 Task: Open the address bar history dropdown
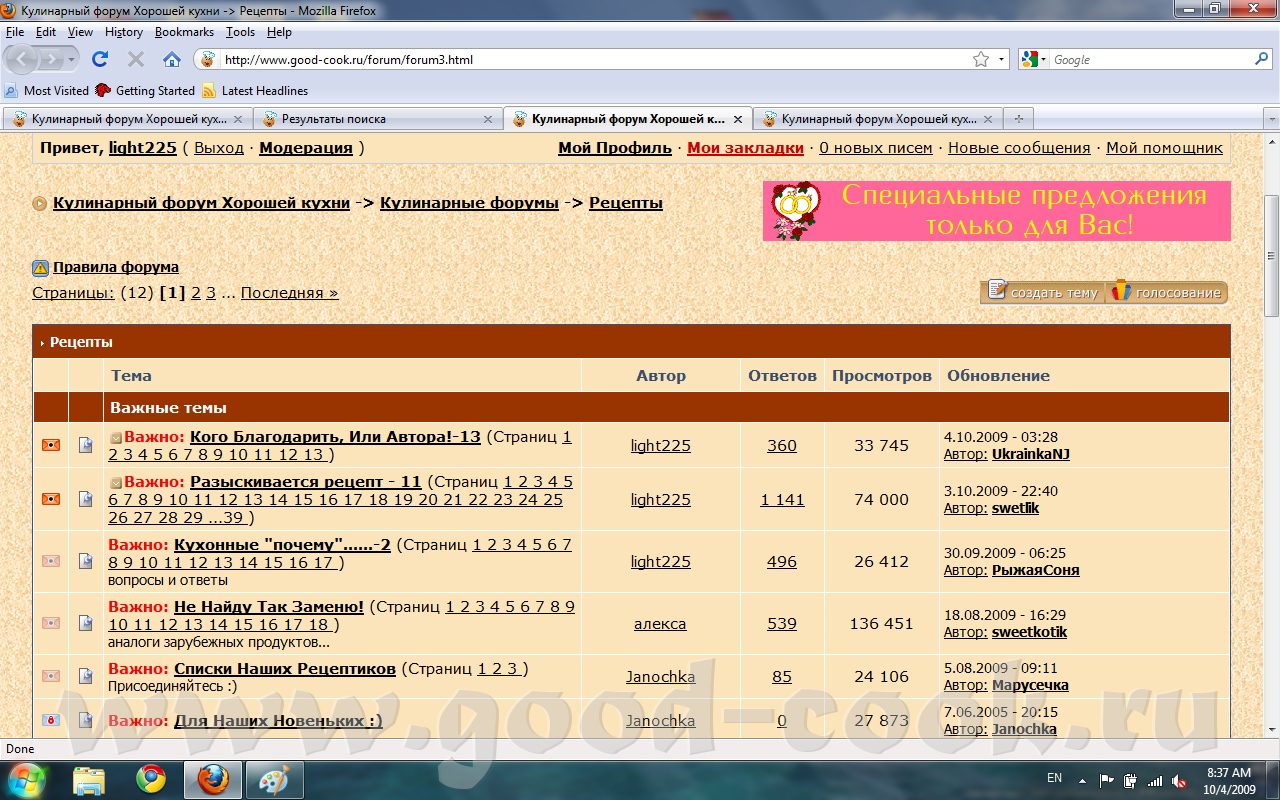[x=1002, y=60]
